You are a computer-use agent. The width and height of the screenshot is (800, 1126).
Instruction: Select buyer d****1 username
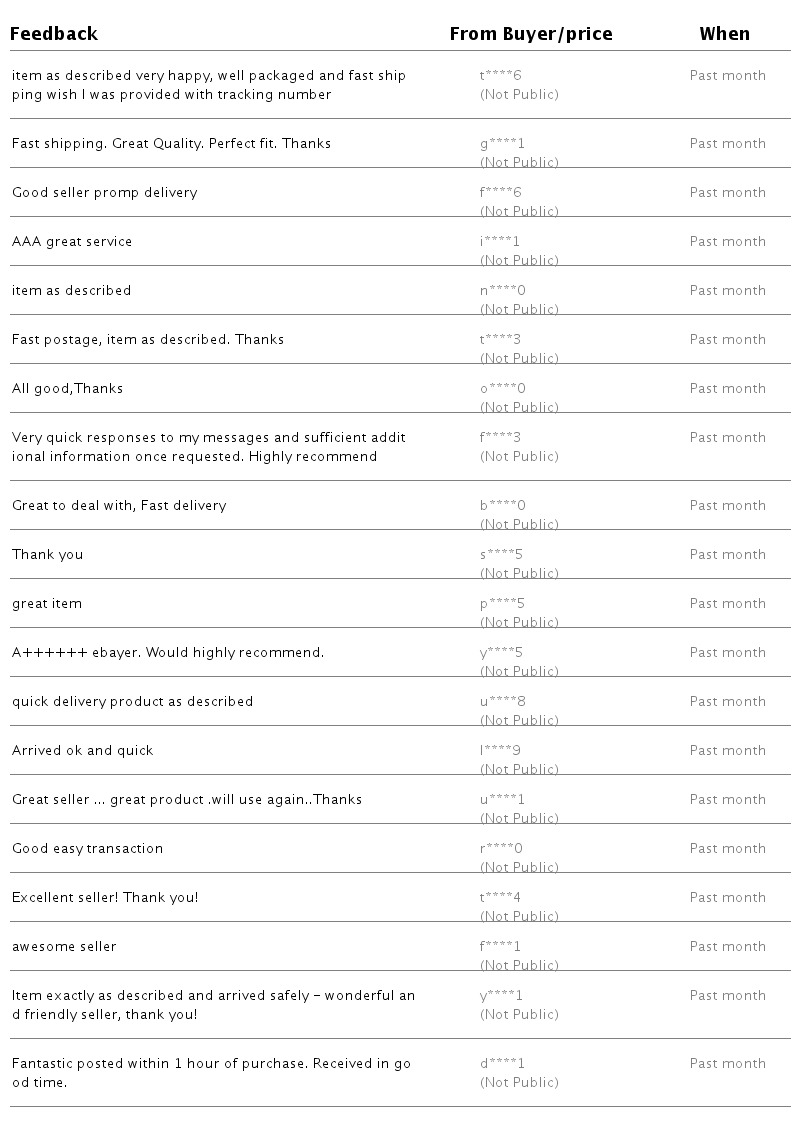coord(502,1064)
